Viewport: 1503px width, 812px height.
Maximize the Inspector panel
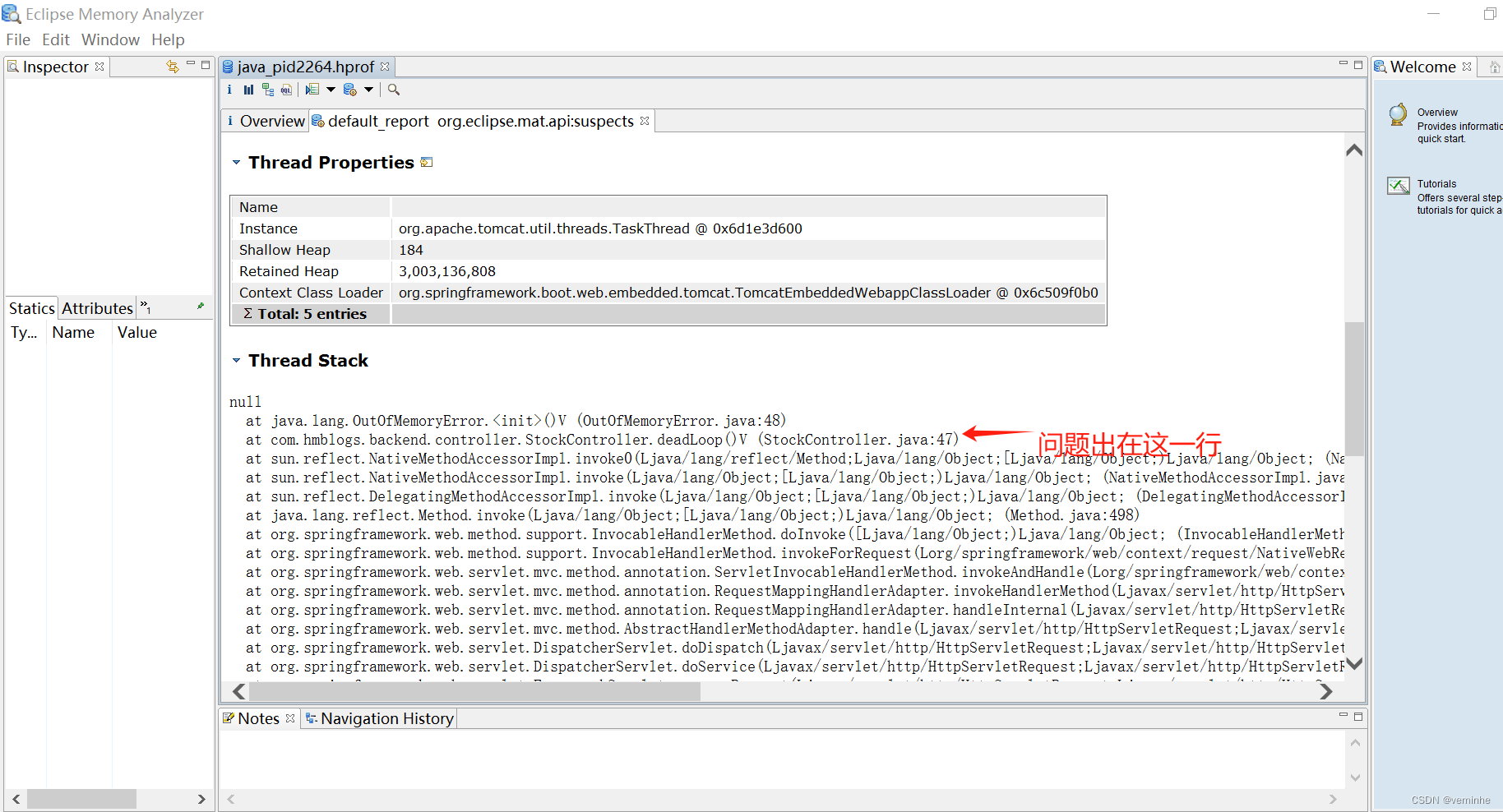pos(206,64)
